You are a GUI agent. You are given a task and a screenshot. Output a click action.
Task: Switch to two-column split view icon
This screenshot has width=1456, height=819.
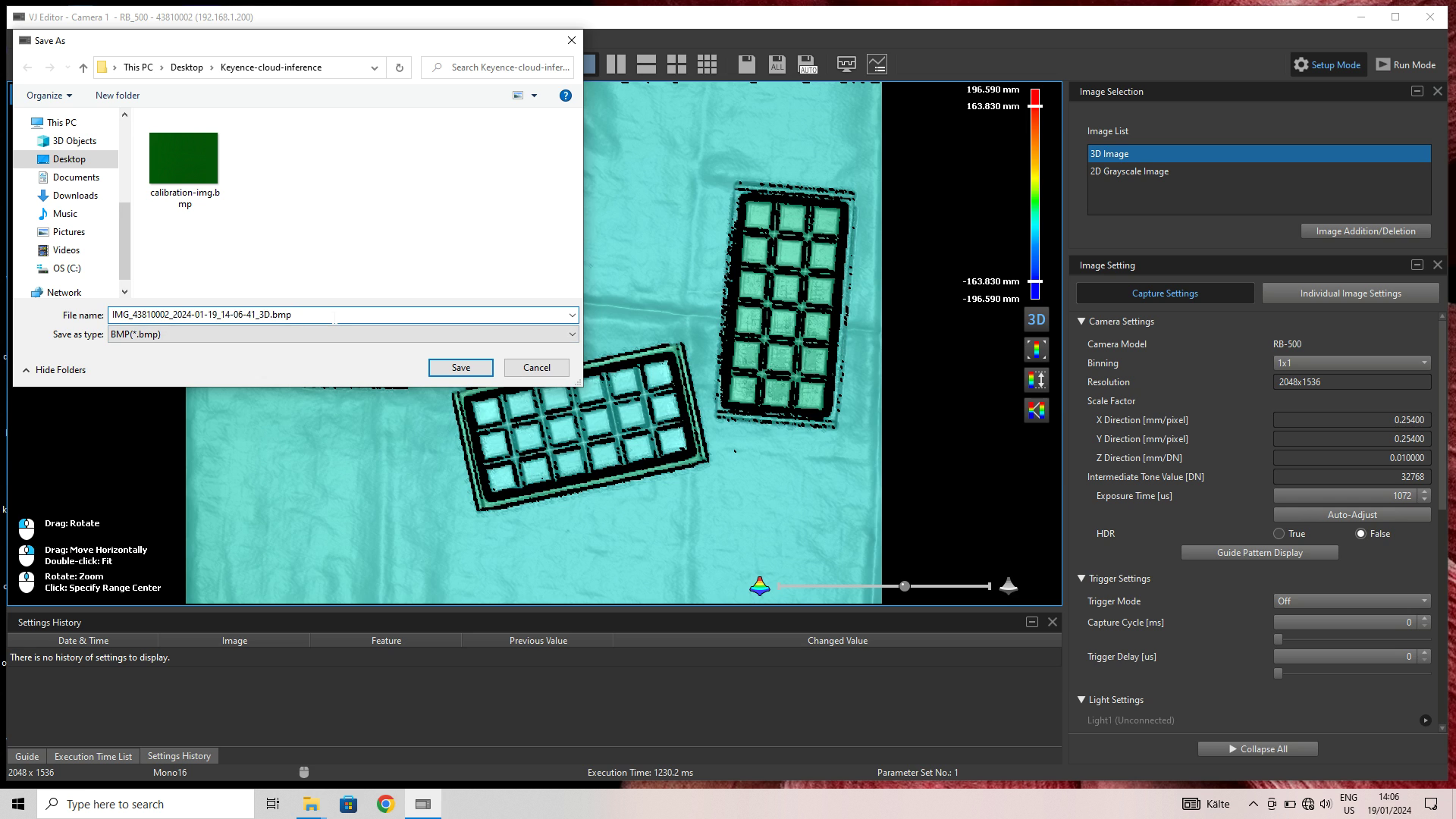[x=616, y=64]
